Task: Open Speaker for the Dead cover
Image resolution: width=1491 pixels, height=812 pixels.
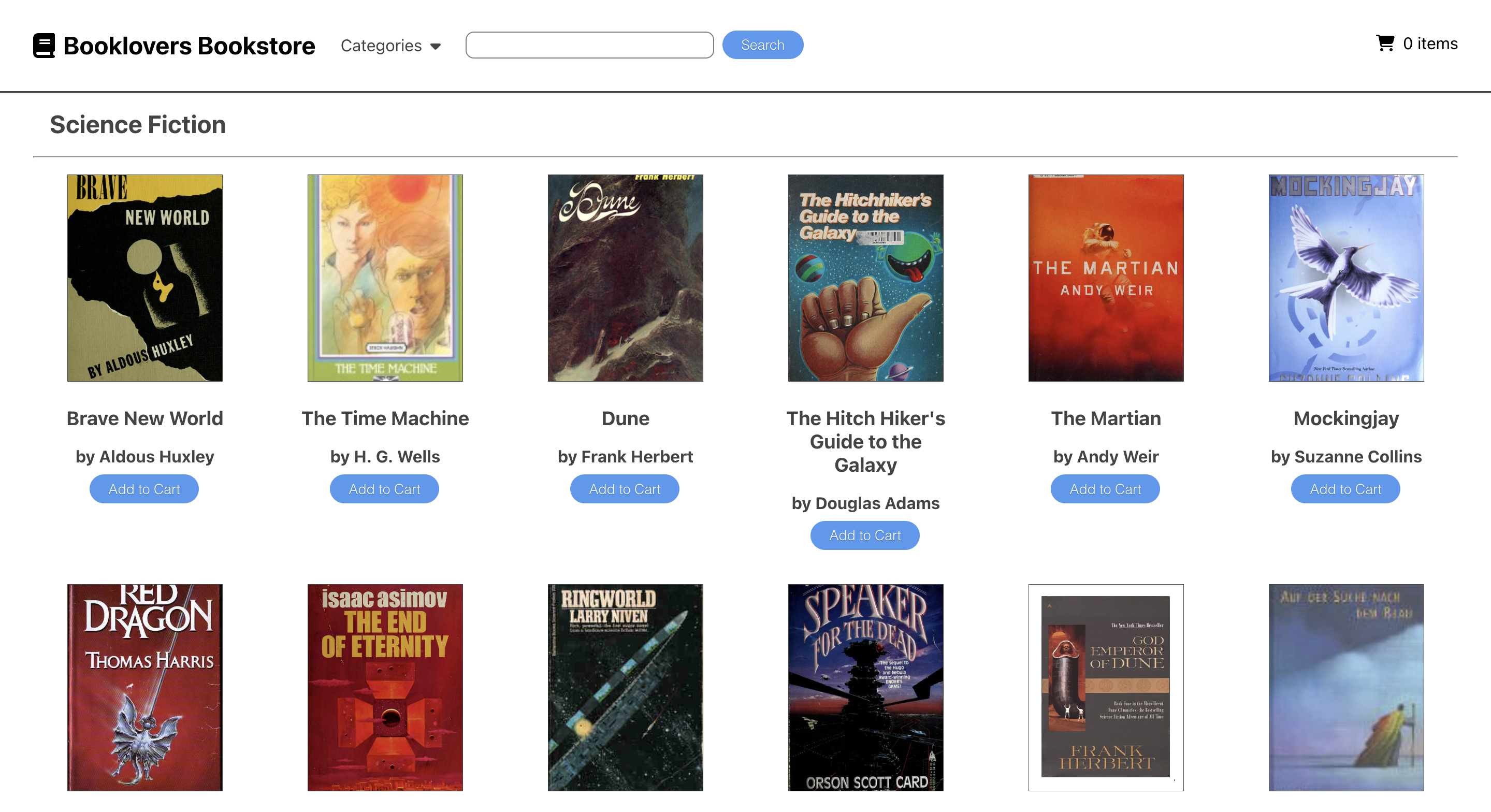Action: click(865, 687)
